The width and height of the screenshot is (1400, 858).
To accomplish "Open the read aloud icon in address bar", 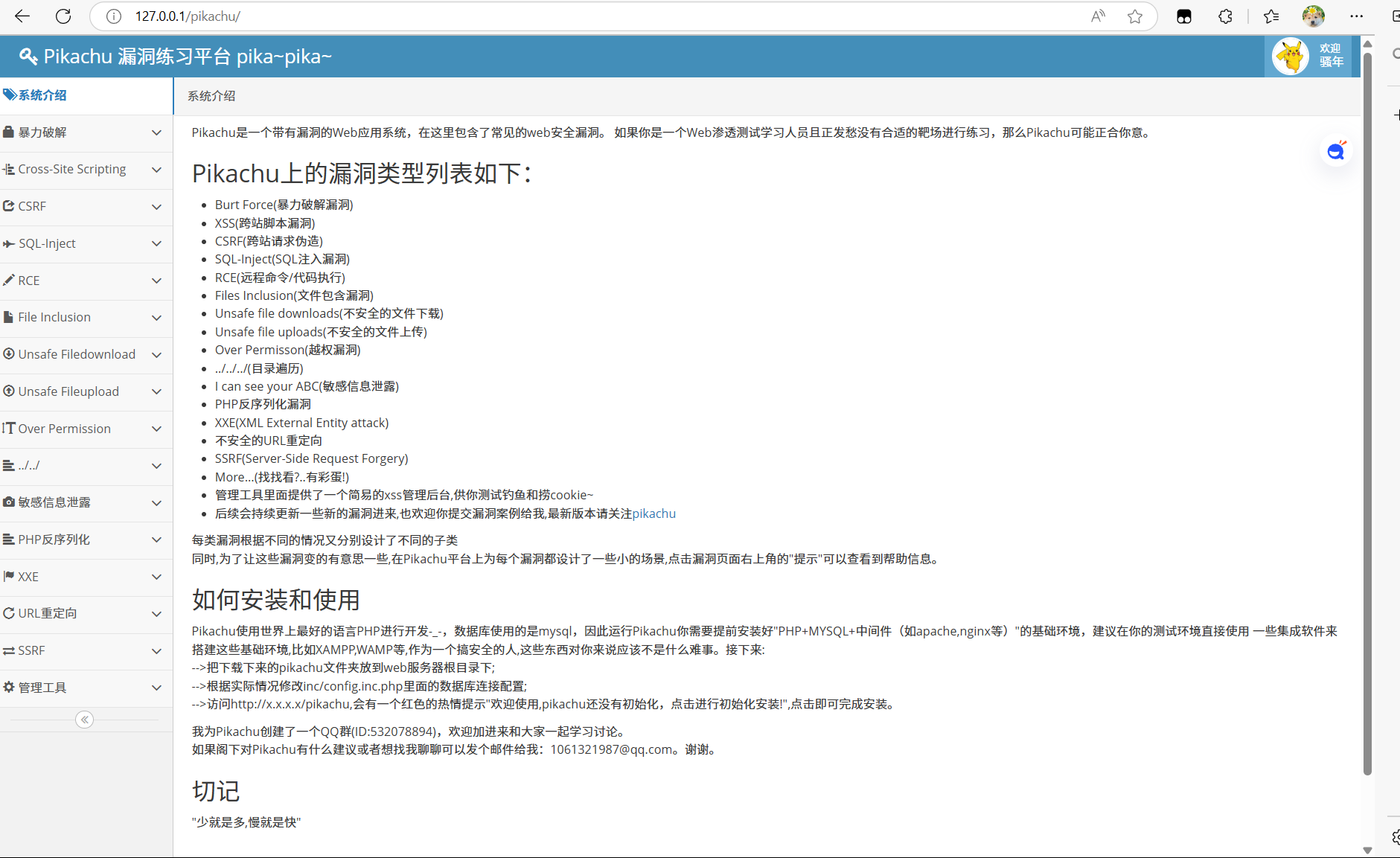I will pos(1098,16).
